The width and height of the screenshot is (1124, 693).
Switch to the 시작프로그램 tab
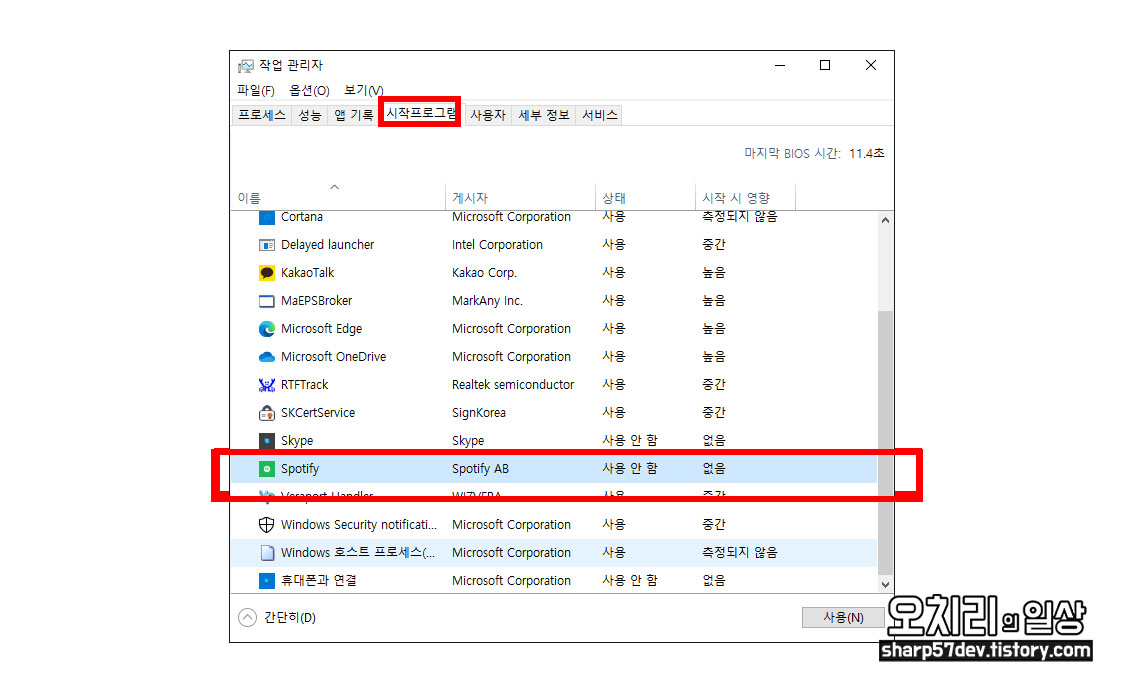(x=421, y=113)
